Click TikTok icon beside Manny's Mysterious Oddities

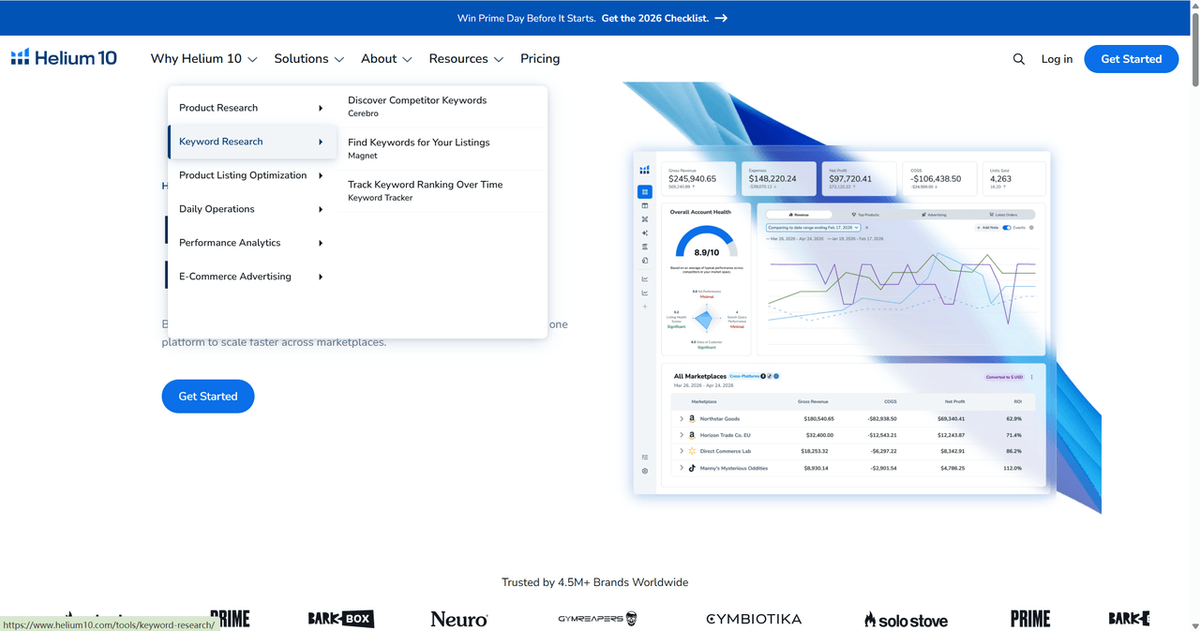coord(692,468)
